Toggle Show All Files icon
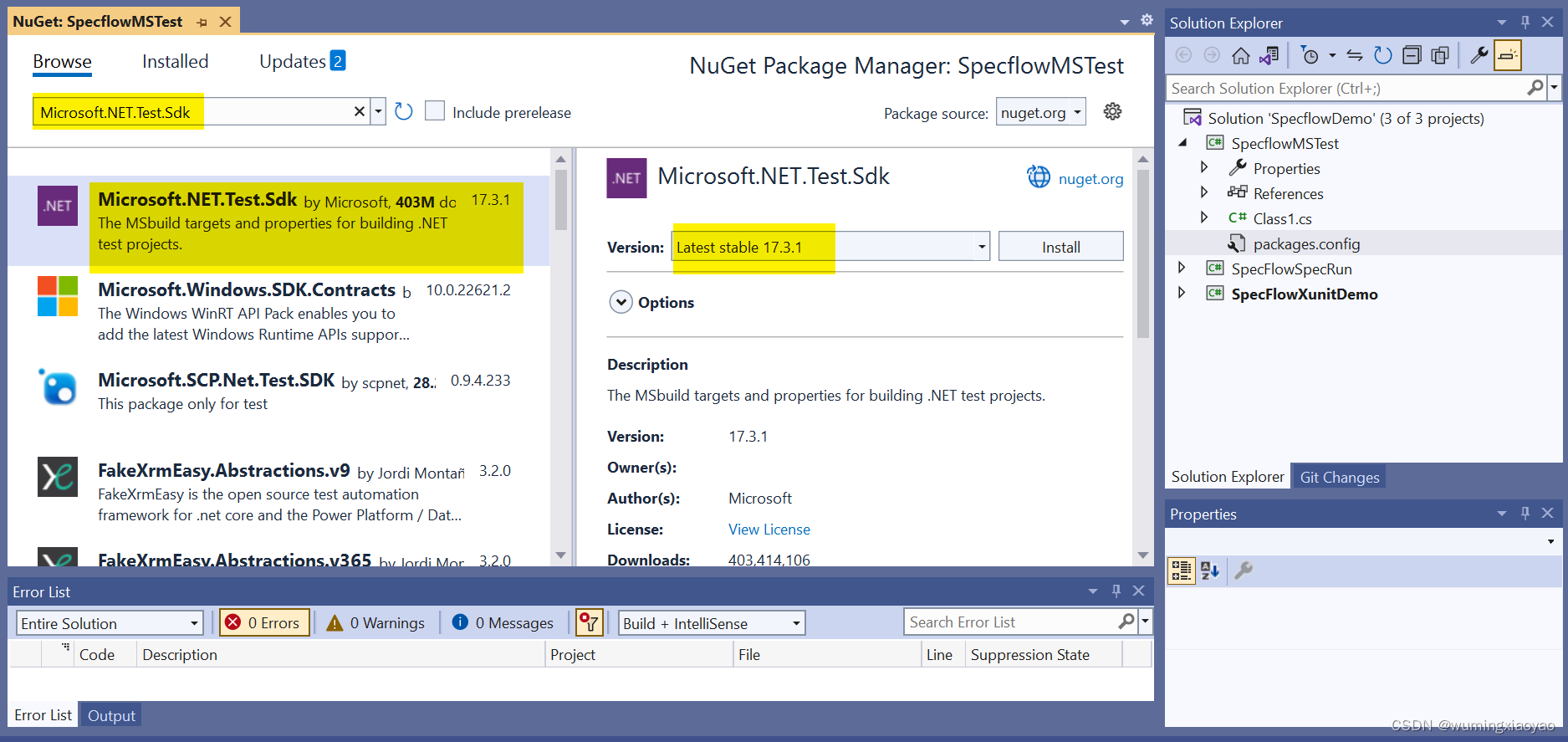Image resolution: width=1568 pixels, height=742 pixels. [x=1440, y=55]
